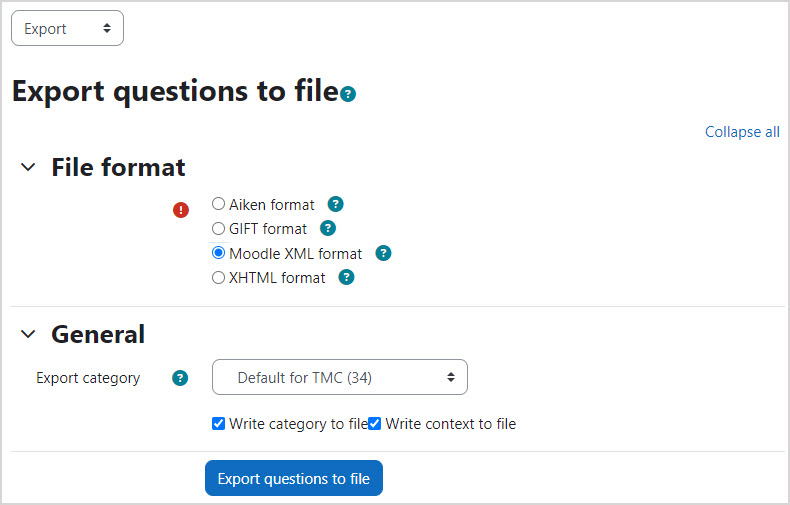Viewport: 790px width, 505px height.
Task: Uncheck Write category to file
Action: point(219,423)
